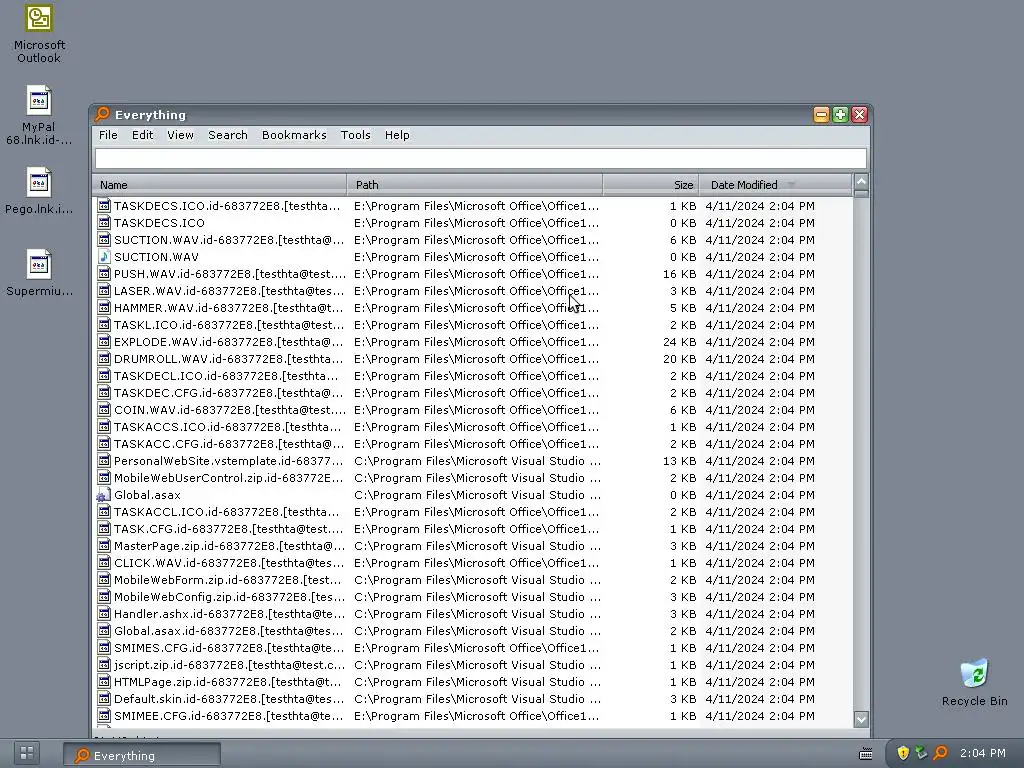Select the MobileWebUserControl.zip file row
Viewport: 1024px width, 768px height.
(x=473, y=477)
